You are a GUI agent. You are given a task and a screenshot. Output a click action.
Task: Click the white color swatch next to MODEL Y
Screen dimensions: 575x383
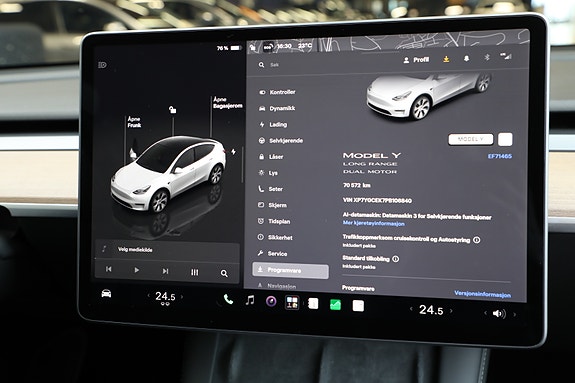click(x=505, y=139)
